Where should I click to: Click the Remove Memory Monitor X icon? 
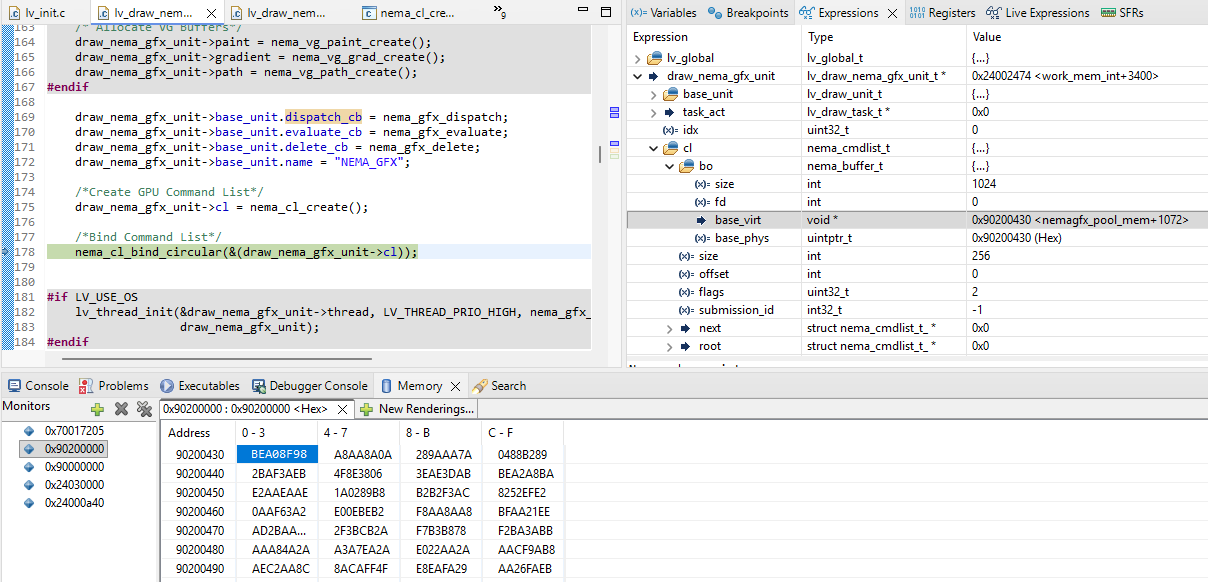click(121, 409)
